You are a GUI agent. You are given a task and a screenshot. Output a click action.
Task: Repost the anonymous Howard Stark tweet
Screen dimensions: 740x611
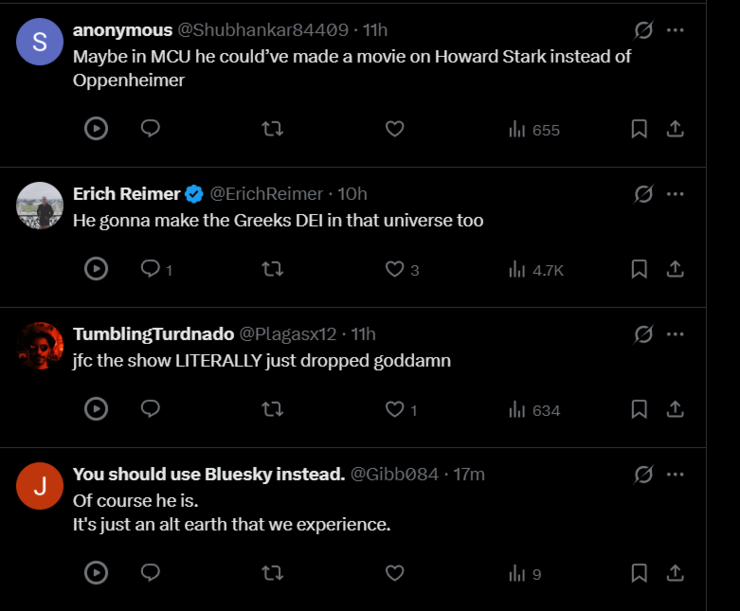coord(272,129)
